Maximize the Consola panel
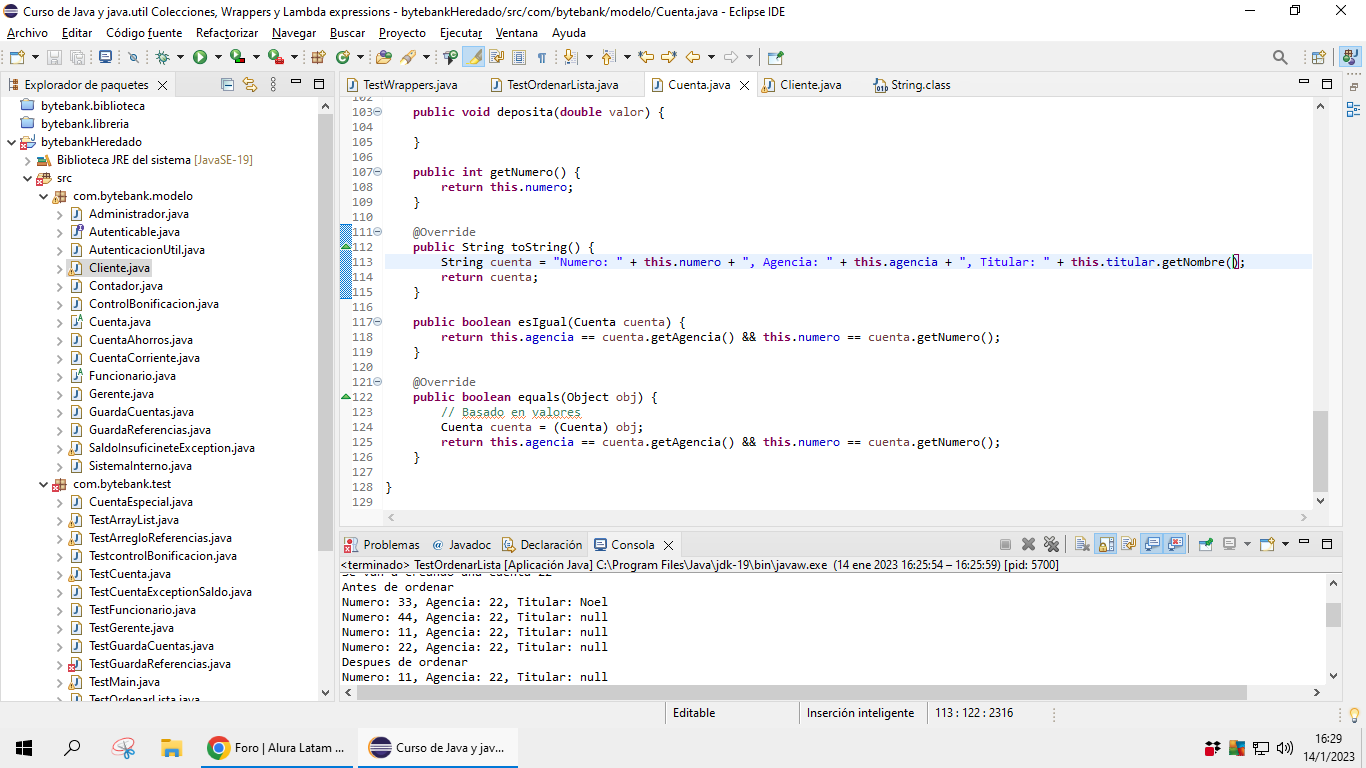The width and height of the screenshot is (1366, 768). pyautogui.click(x=1327, y=545)
